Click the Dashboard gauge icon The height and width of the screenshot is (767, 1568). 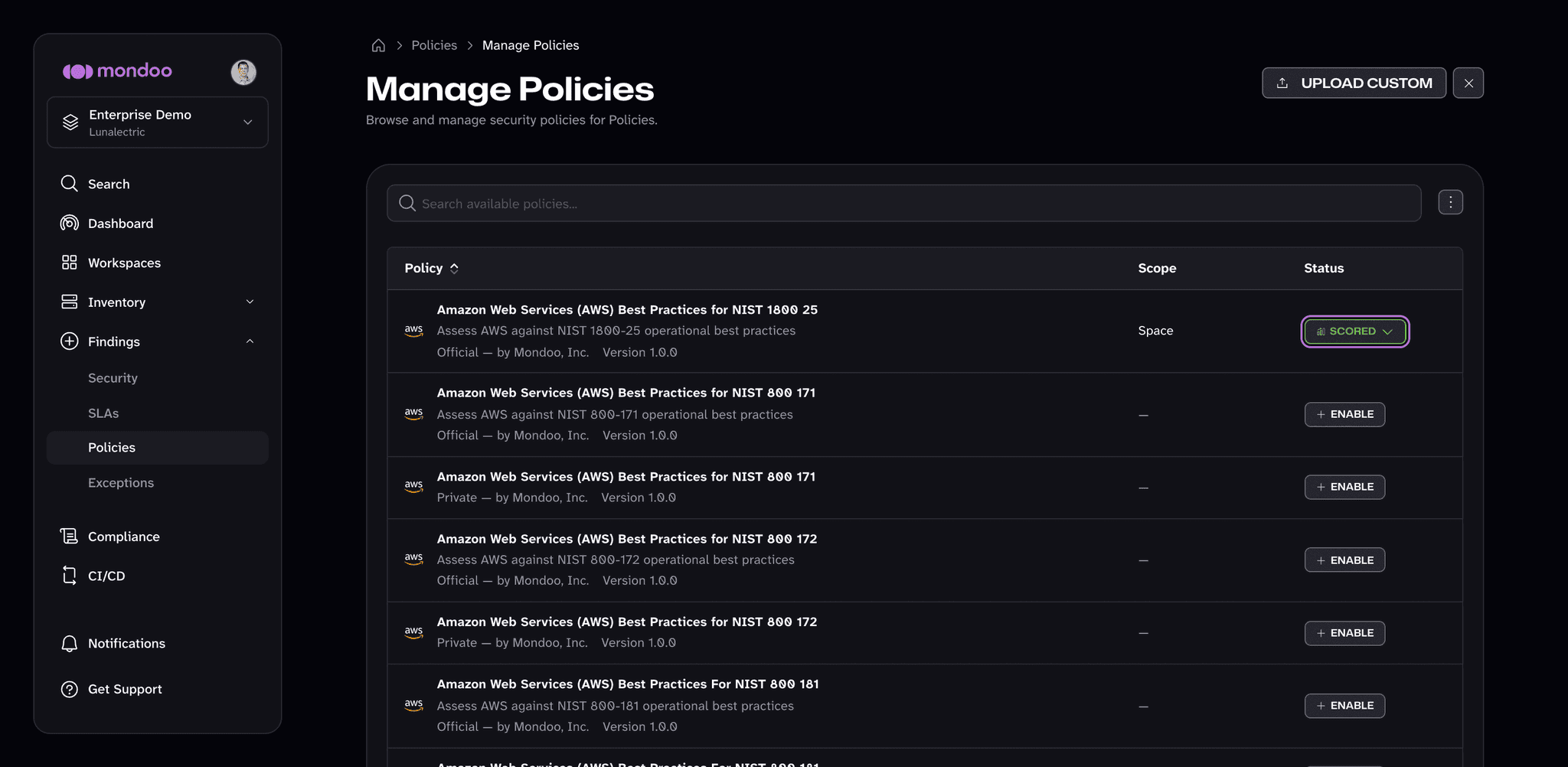[x=69, y=223]
